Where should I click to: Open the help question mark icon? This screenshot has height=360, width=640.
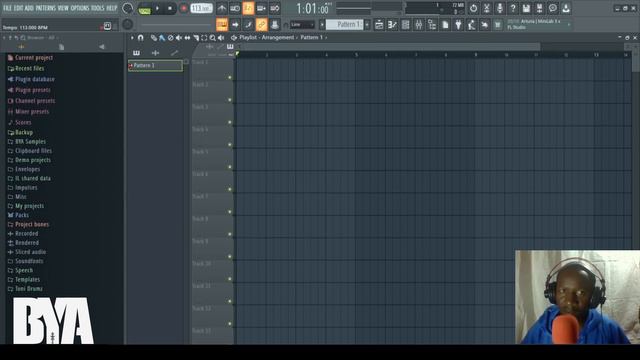(513, 8)
